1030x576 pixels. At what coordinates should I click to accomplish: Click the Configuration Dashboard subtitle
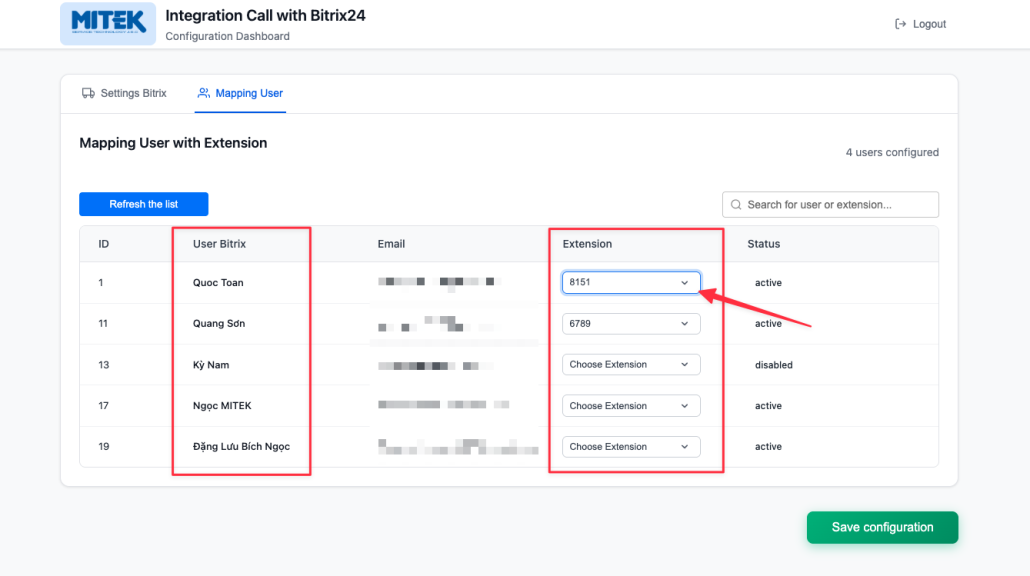click(x=227, y=36)
